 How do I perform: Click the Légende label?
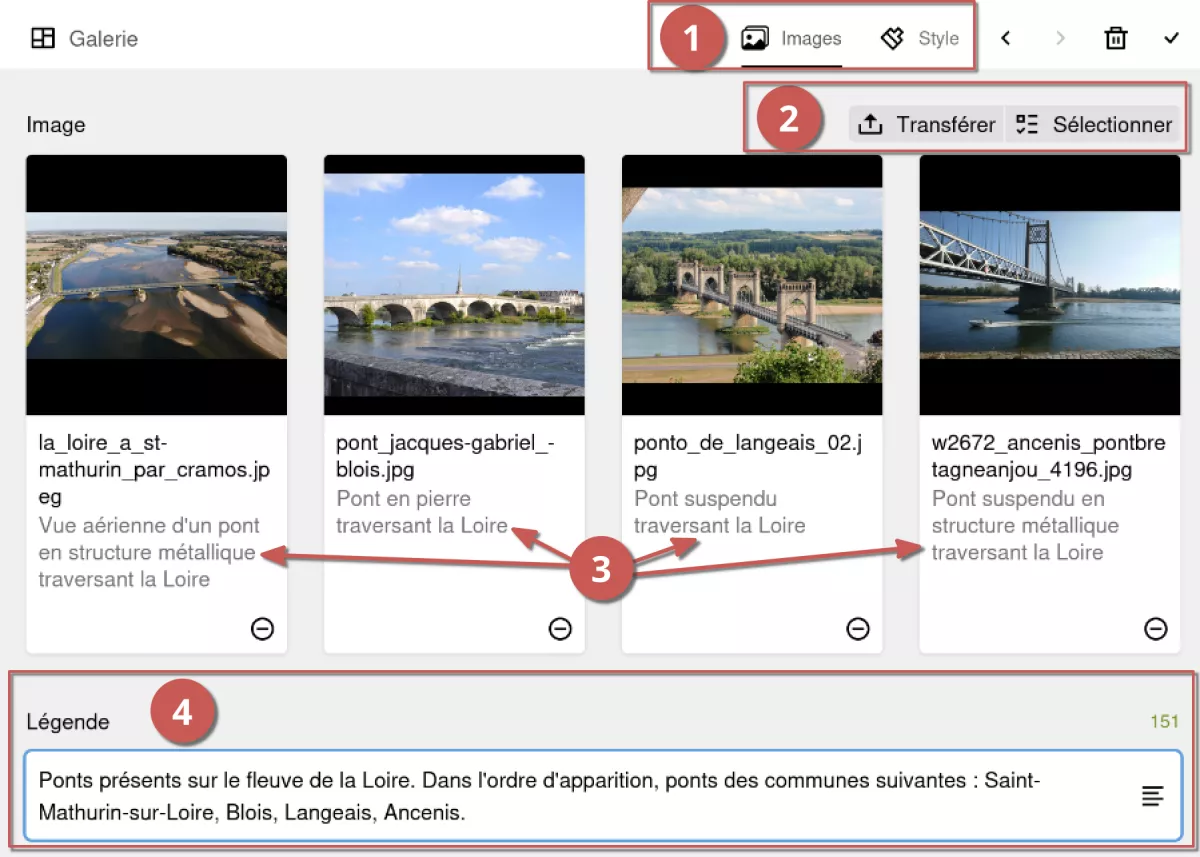click(x=68, y=722)
